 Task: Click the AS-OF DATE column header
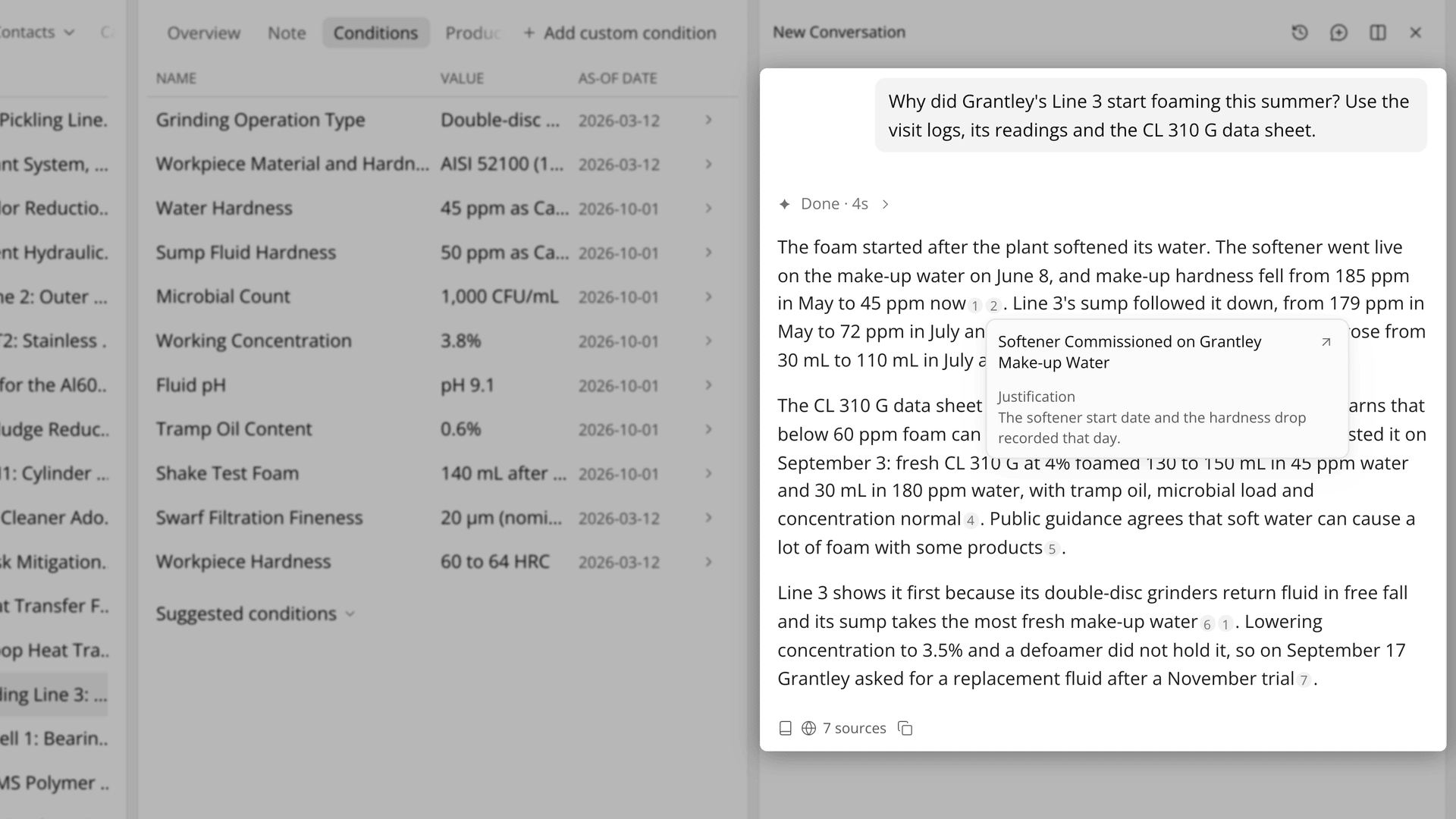click(617, 78)
